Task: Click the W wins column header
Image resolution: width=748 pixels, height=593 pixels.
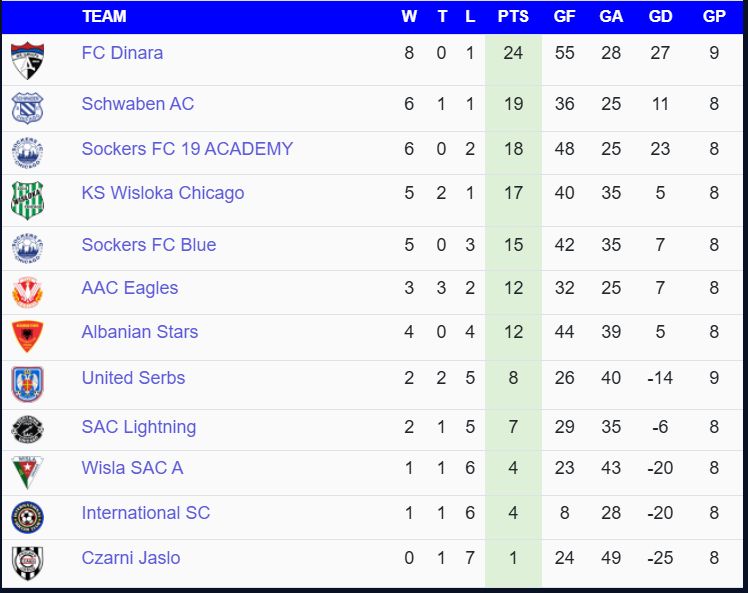Action: pyautogui.click(x=409, y=16)
